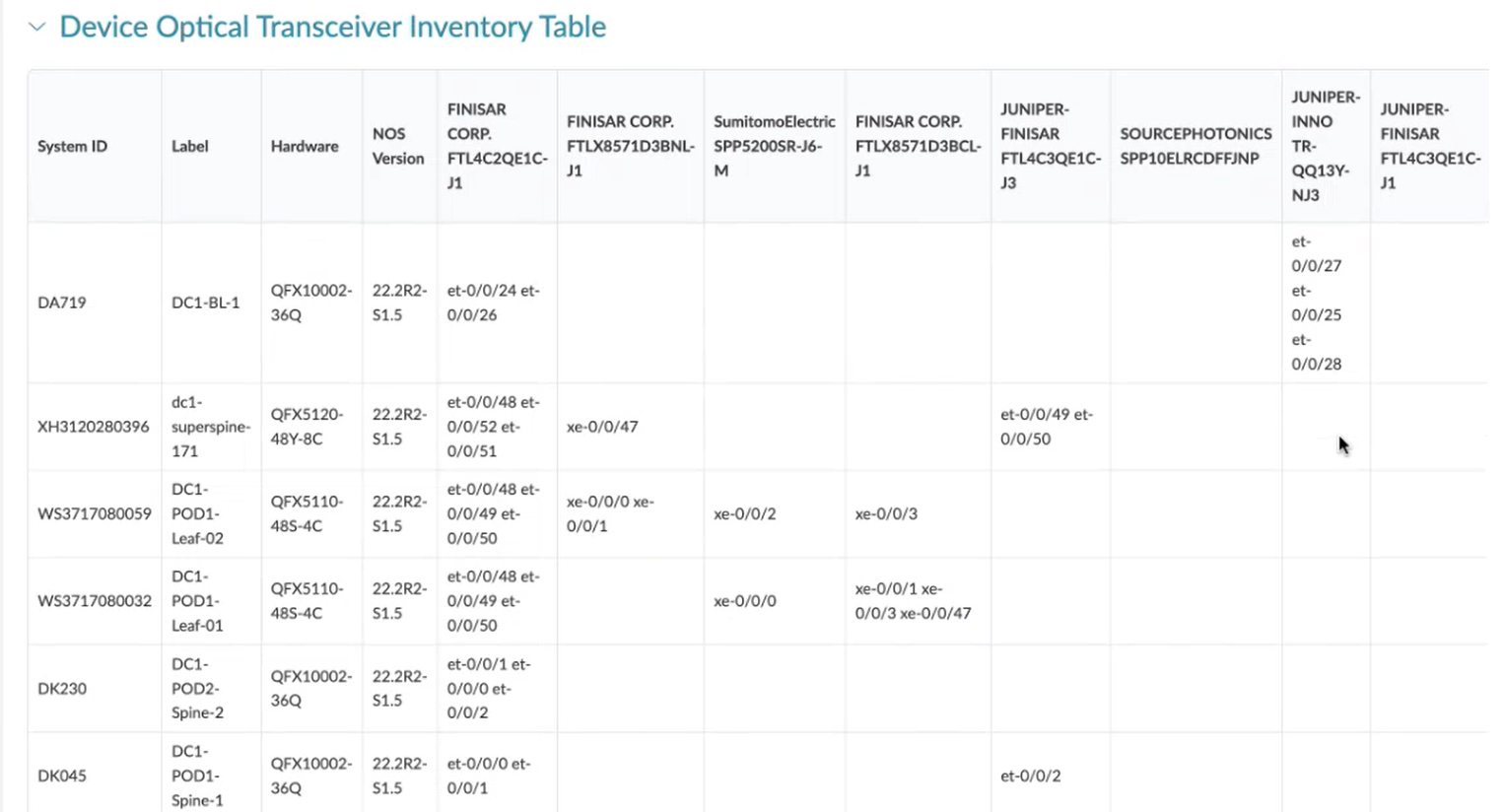Screen dimensions: 1503x812
Task: Click the QFX5120-48Y-8C hardware cell
Action: click(x=306, y=427)
